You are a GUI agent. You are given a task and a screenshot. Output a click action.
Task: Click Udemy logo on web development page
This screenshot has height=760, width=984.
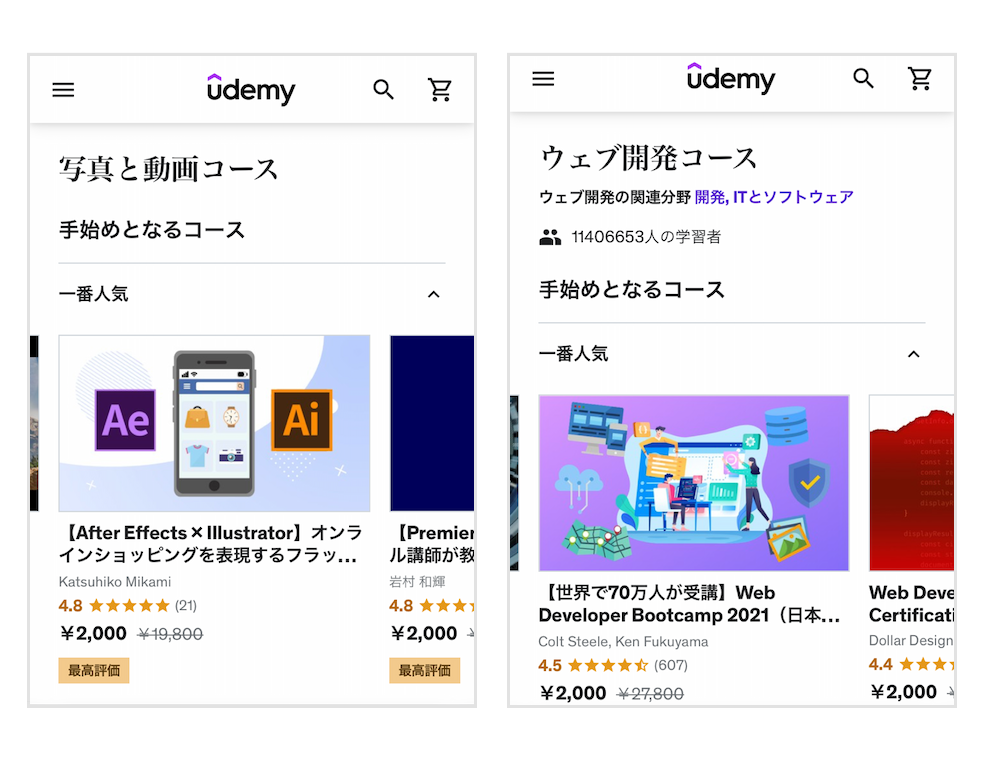(x=731, y=78)
